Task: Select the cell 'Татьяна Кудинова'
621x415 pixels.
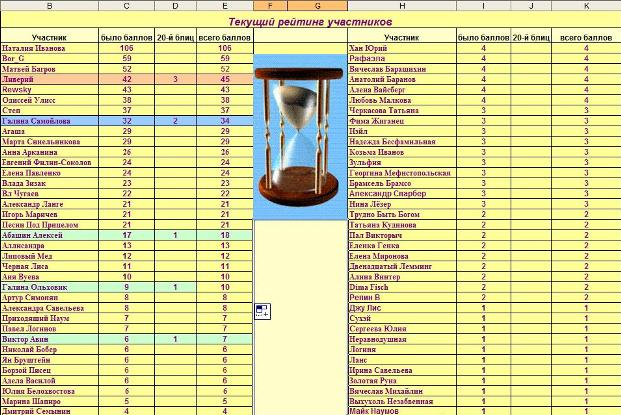Action: click(x=402, y=225)
